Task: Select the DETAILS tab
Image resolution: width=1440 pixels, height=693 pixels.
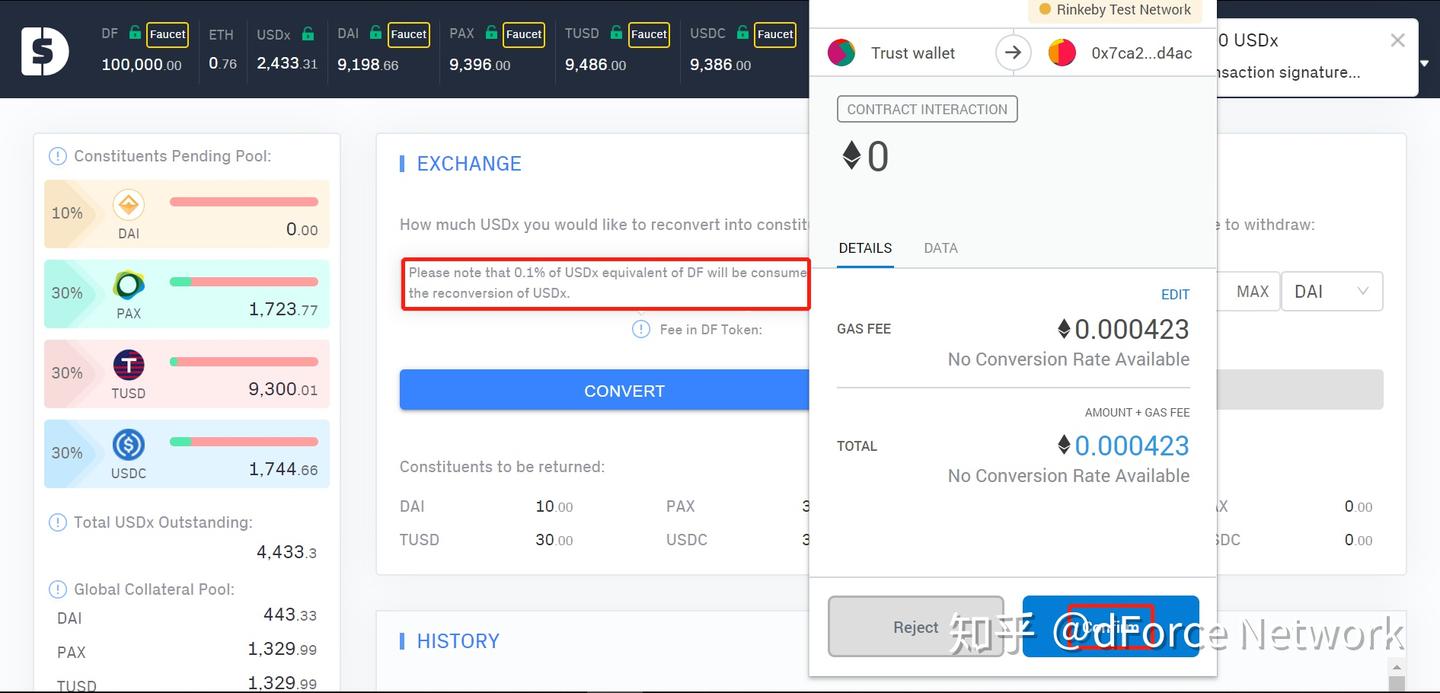Action: [x=865, y=248]
